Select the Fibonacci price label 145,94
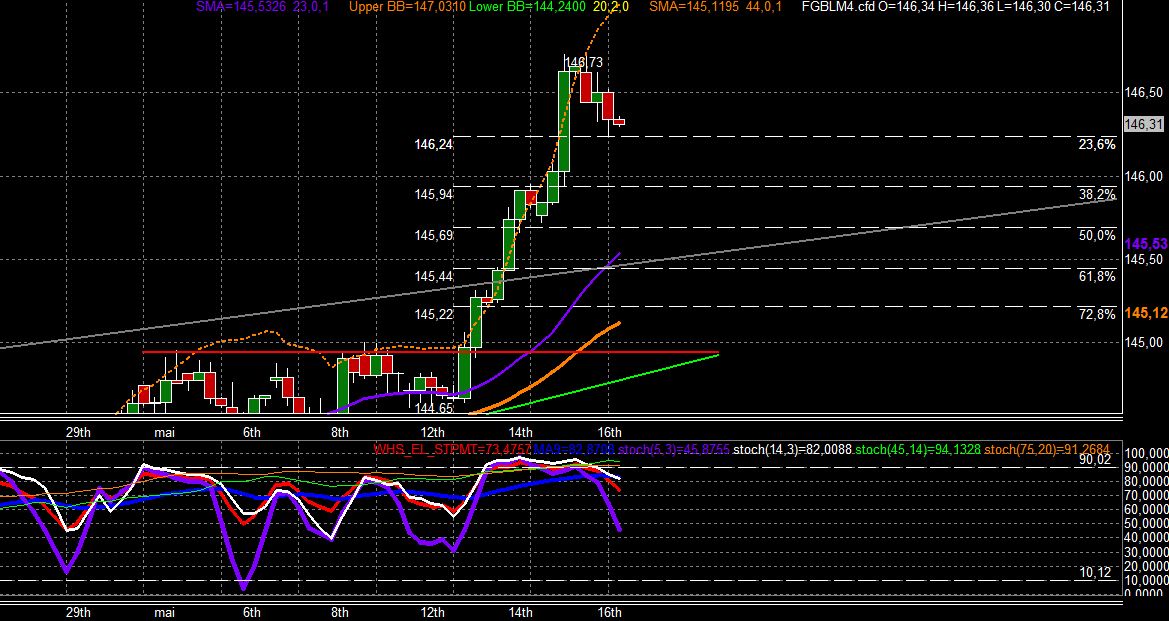 (434, 194)
